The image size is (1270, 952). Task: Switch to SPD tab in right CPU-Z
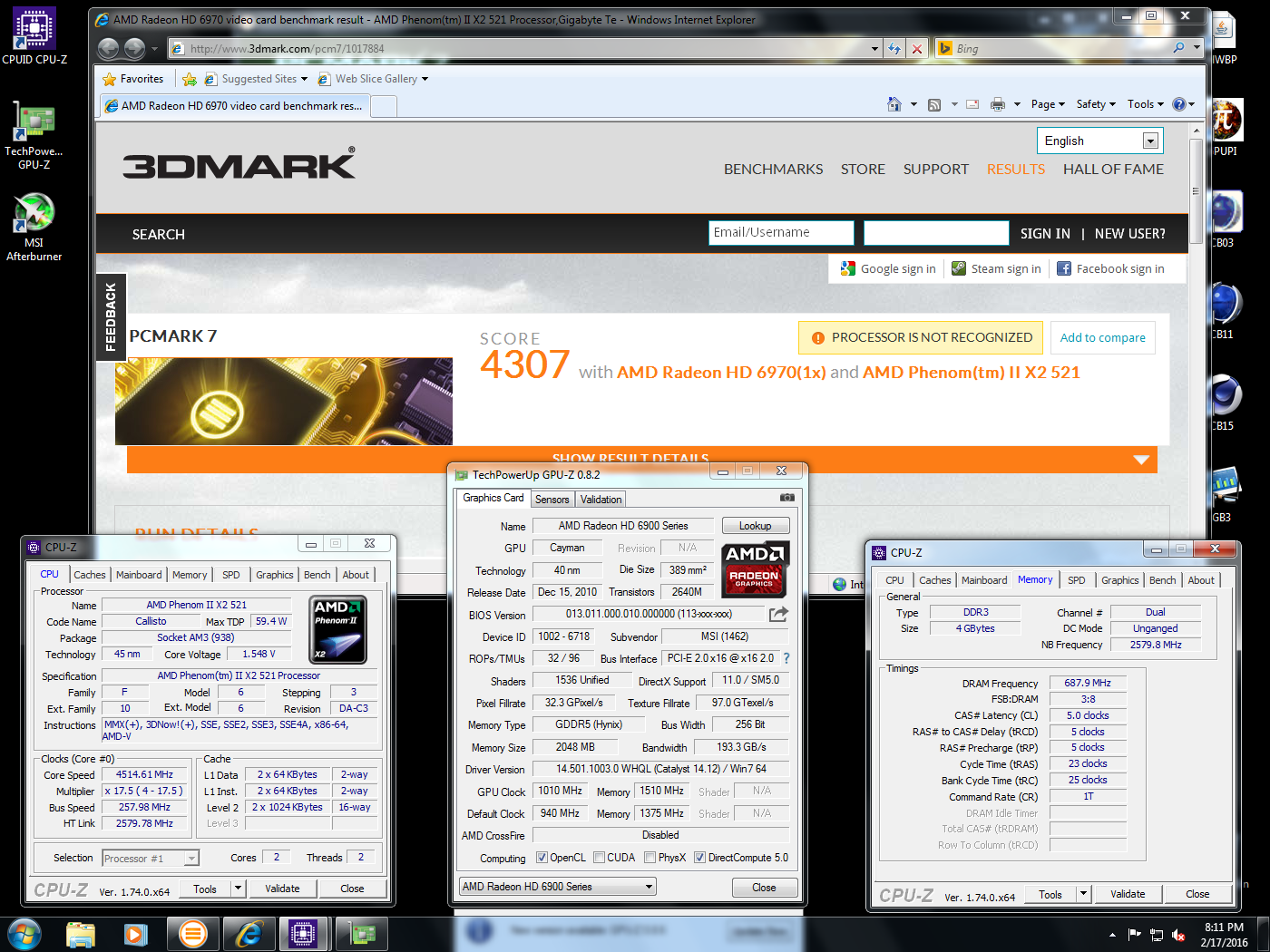1076,580
